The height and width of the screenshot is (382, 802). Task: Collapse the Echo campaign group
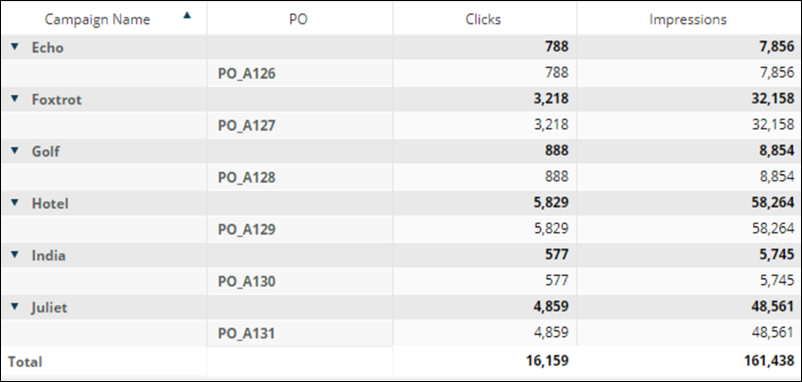coord(15,47)
